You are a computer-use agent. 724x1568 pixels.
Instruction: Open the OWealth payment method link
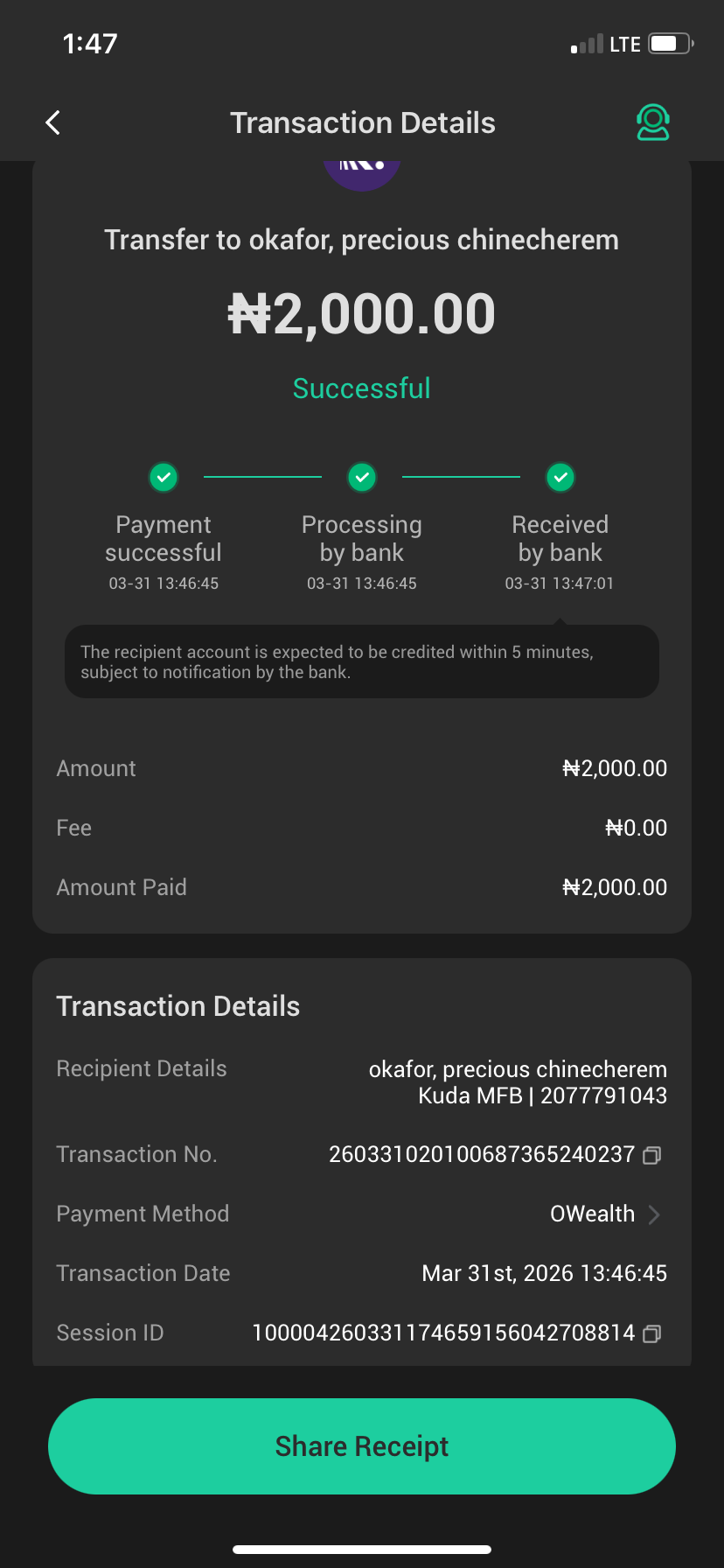coord(592,1214)
